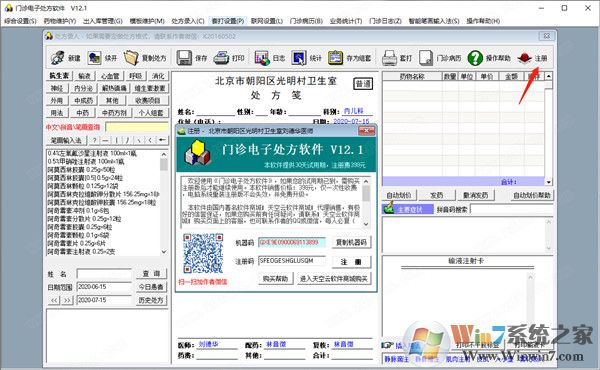Open the 模板维护(M) menu
Screen dimensions: 600x370
coord(147,21)
